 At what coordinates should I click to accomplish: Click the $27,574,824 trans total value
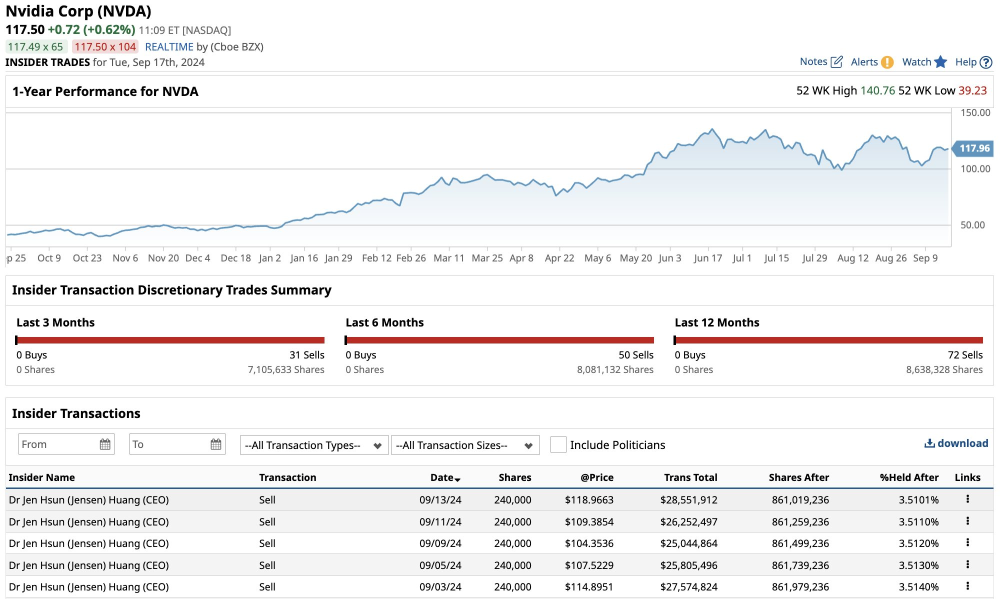pos(689,587)
